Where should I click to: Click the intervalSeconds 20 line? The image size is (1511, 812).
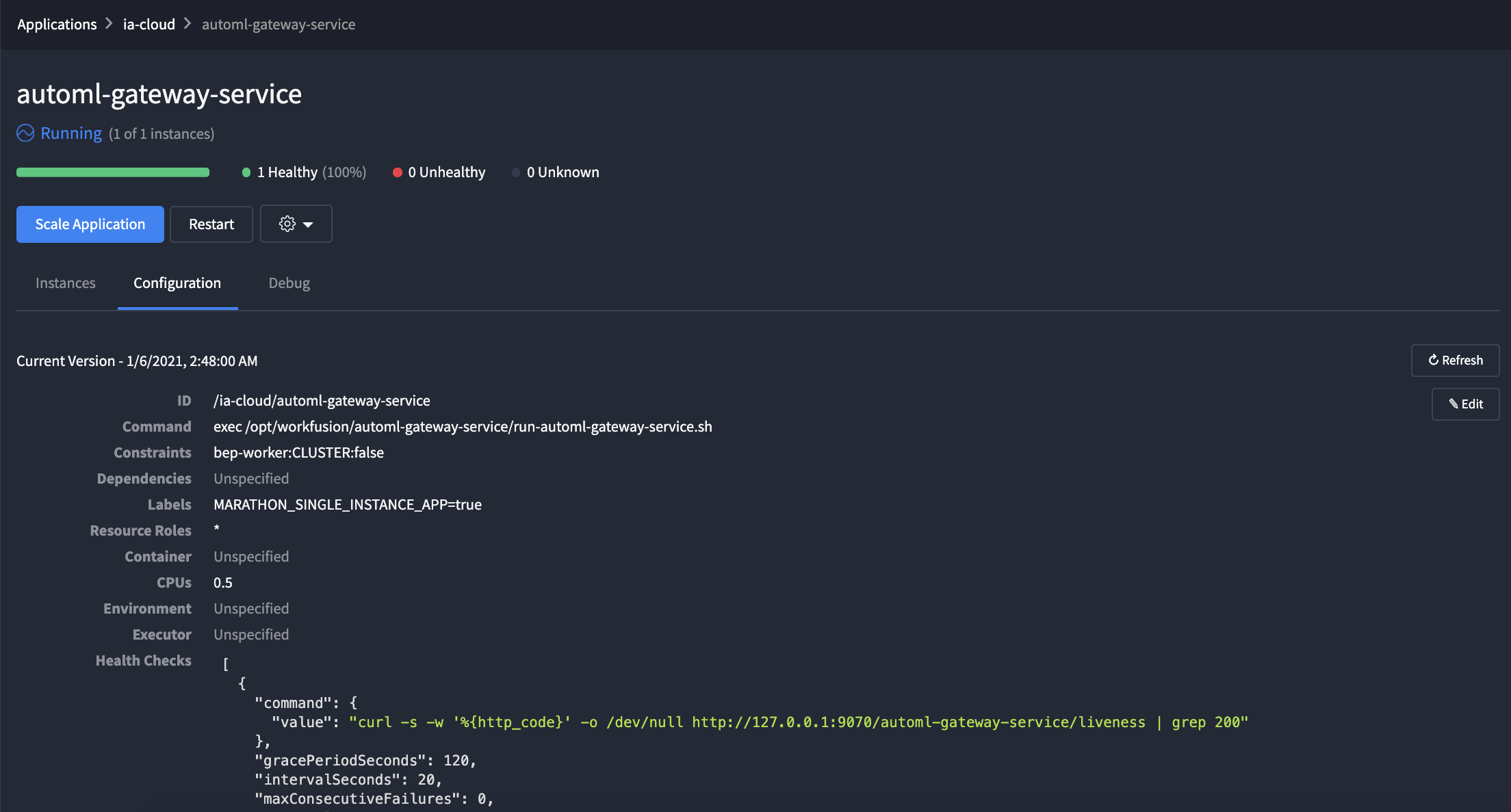(x=348, y=779)
